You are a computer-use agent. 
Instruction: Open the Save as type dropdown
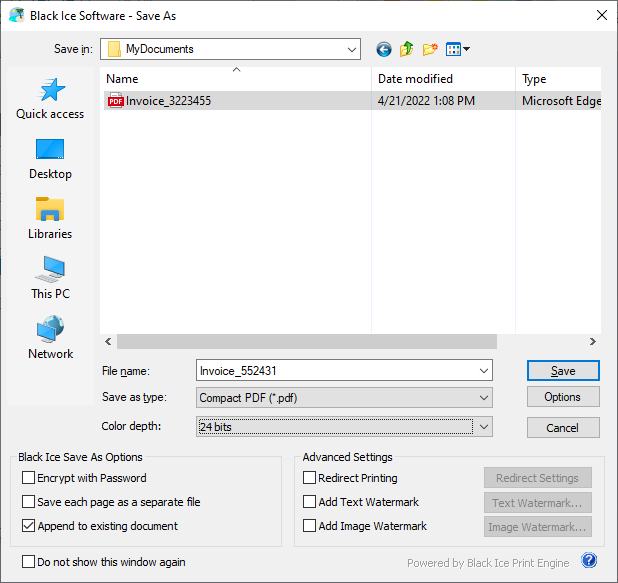[x=483, y=398]
